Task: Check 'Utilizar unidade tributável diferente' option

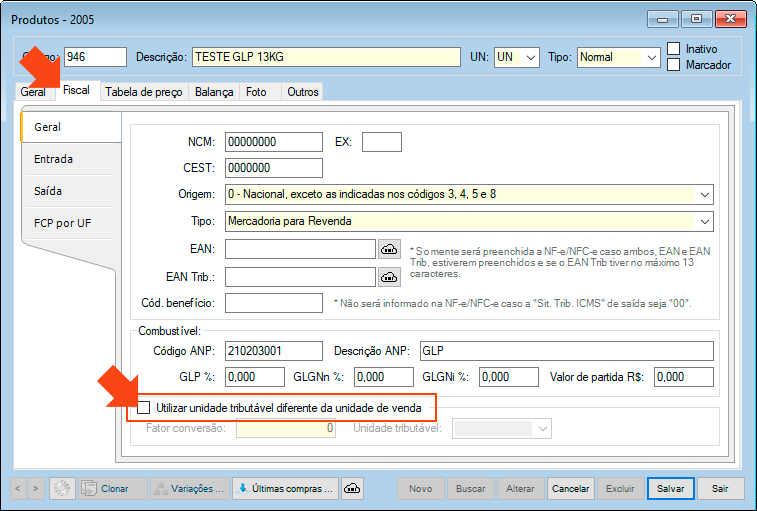Action: (144, 408)
